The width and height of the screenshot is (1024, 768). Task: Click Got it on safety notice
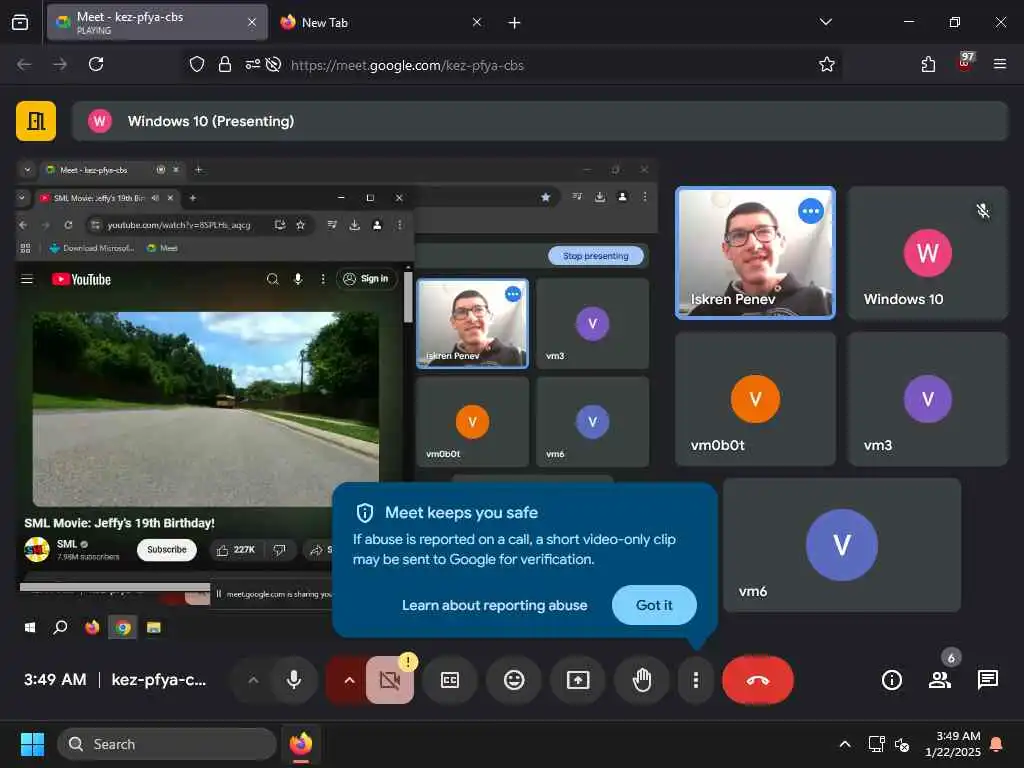[x=654, y=605]
